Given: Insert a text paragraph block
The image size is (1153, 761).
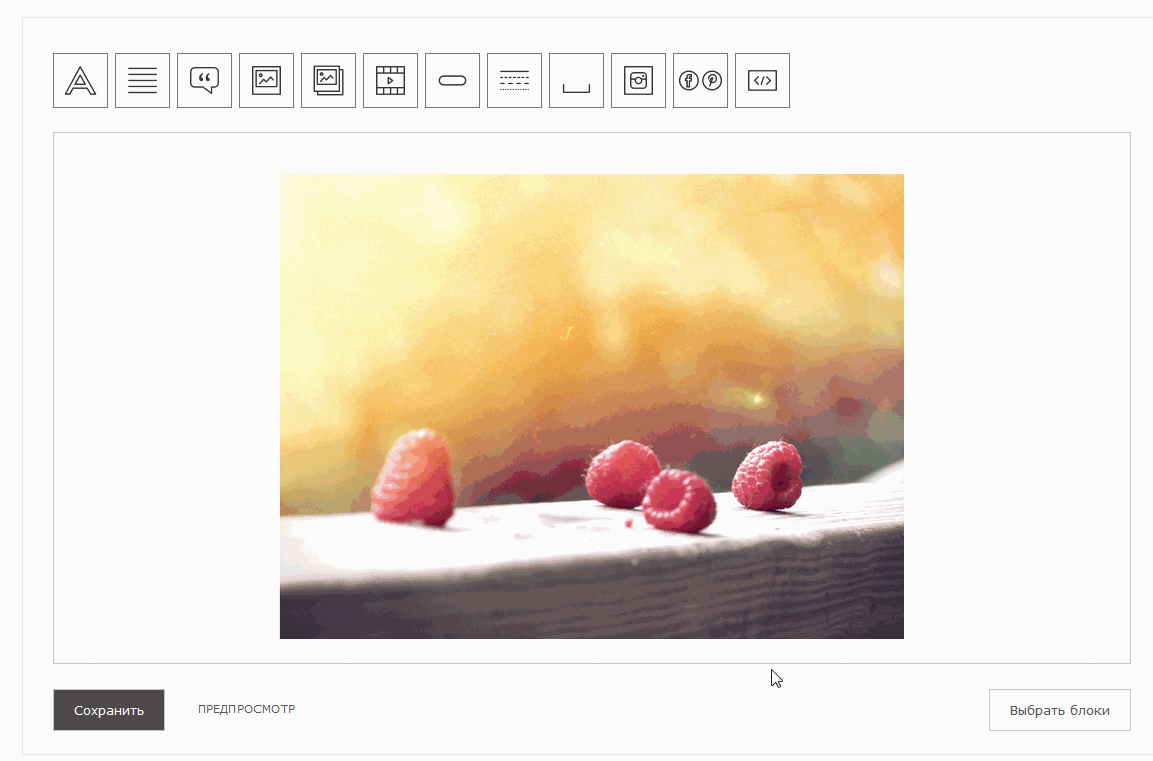Looking at the screenshot, I should [143, 80].
